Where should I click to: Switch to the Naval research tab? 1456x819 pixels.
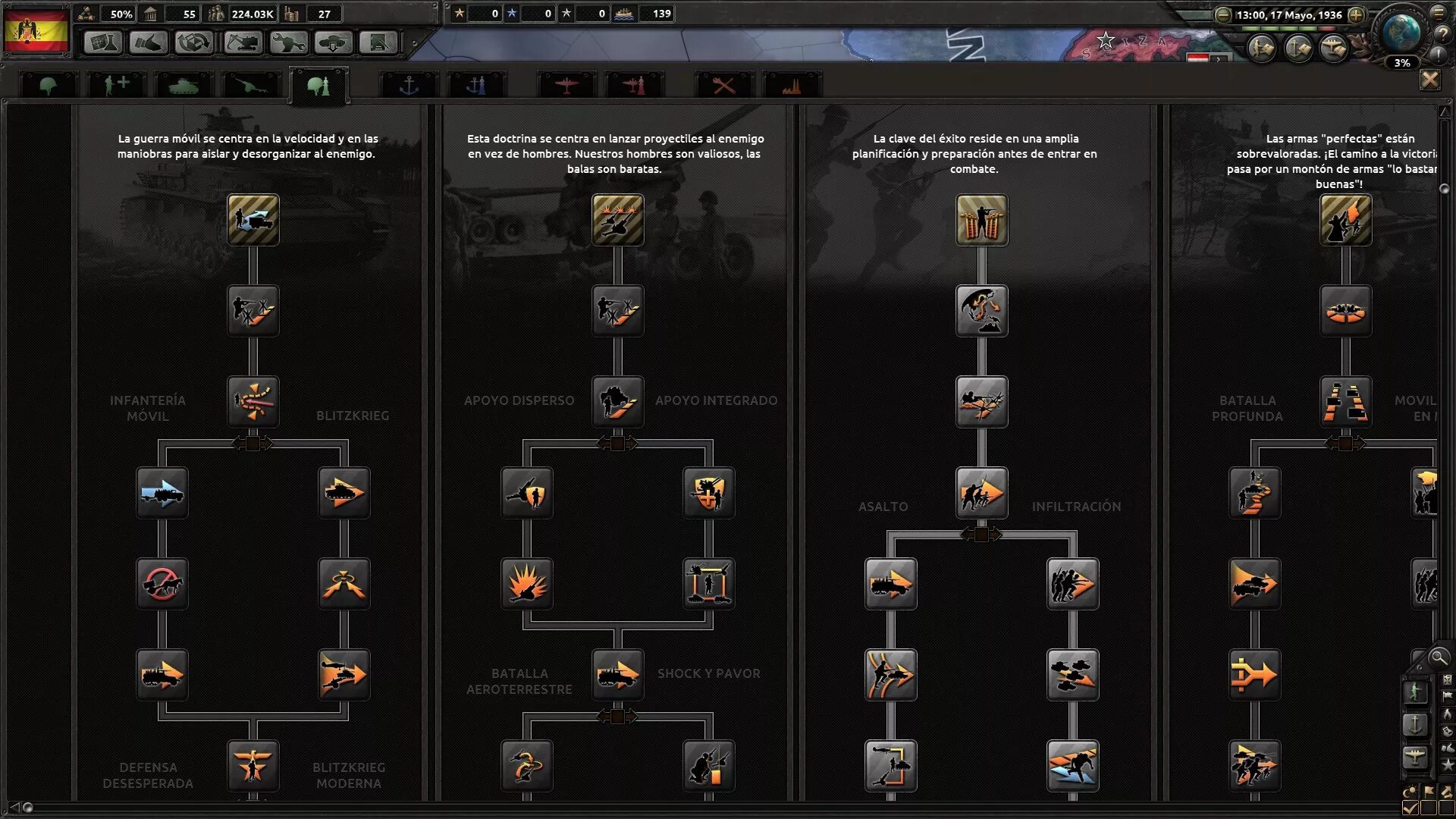[409, 86]
